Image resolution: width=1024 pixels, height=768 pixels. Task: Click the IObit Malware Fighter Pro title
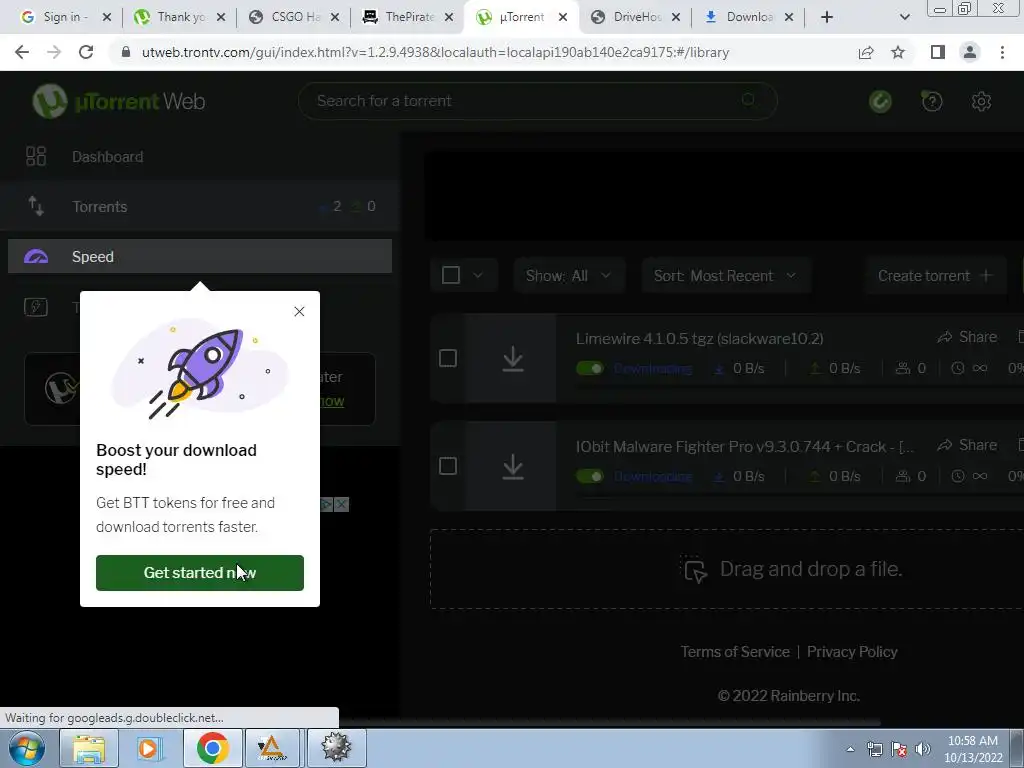[745, 447]
